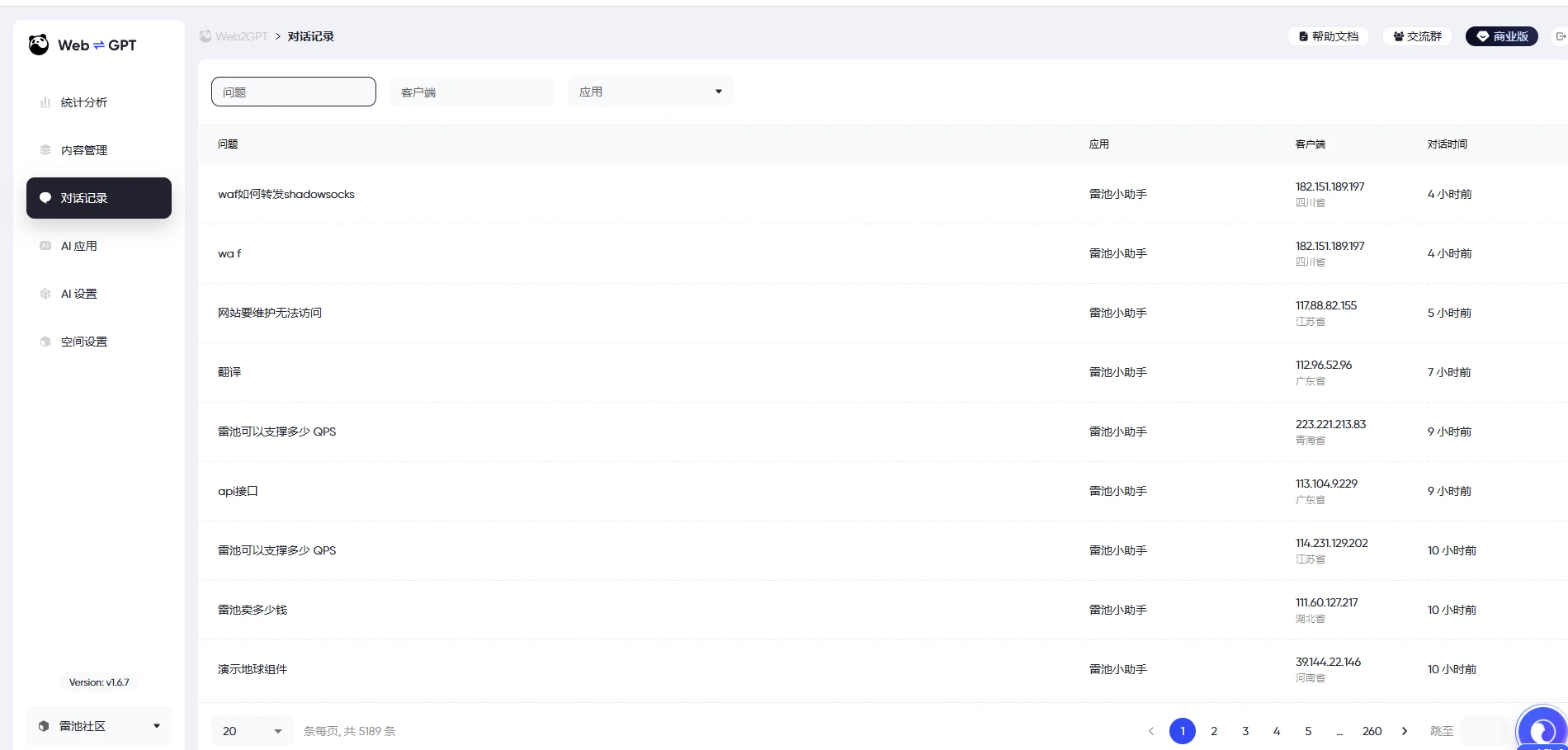The image size is (1568, 750).
Task: Click IP address 112.96.52.96
Action: [1324, 365]
